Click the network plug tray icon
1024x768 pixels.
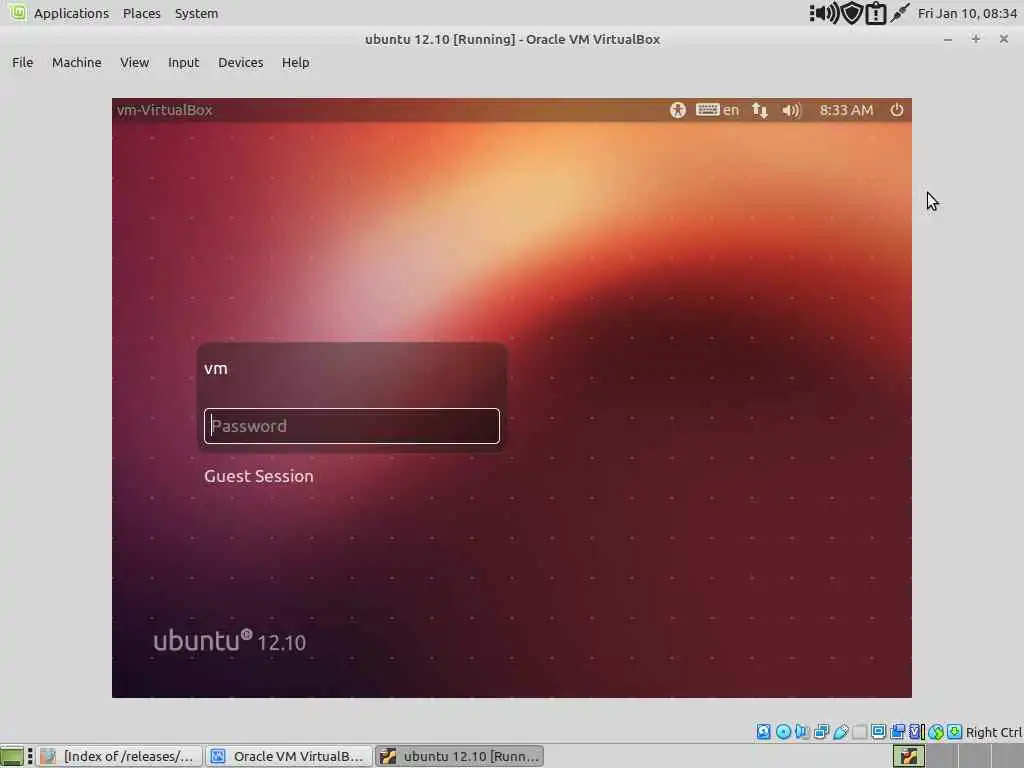(899, 13)
